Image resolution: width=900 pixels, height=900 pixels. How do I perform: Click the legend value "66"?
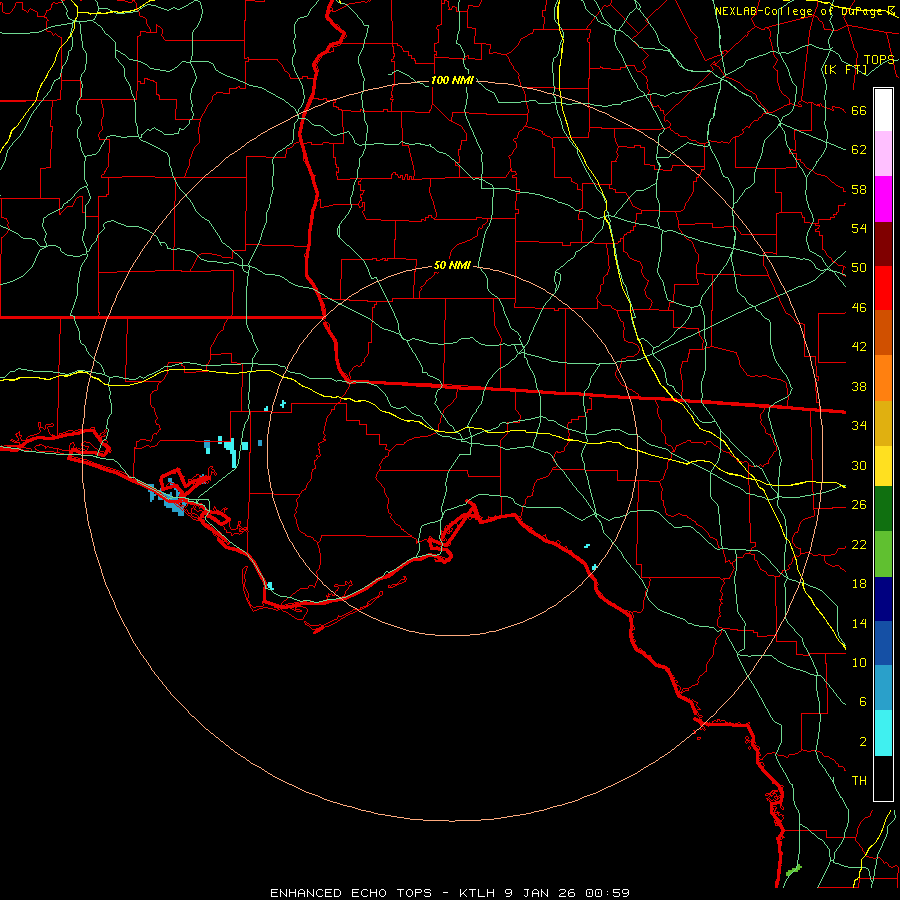pyautogui.click(x=859, y=110)
